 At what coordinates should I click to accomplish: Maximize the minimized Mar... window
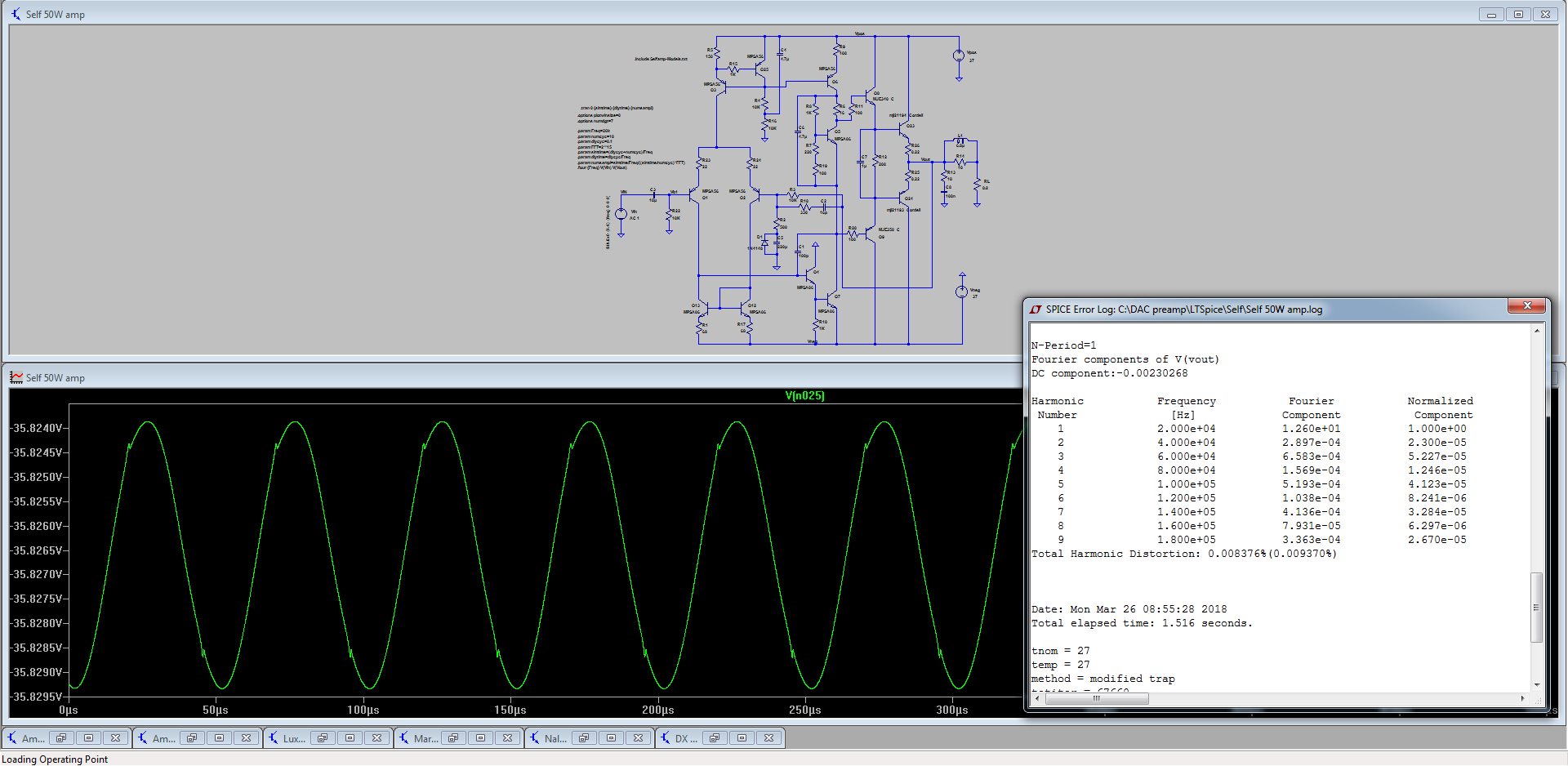coord(480,738)
